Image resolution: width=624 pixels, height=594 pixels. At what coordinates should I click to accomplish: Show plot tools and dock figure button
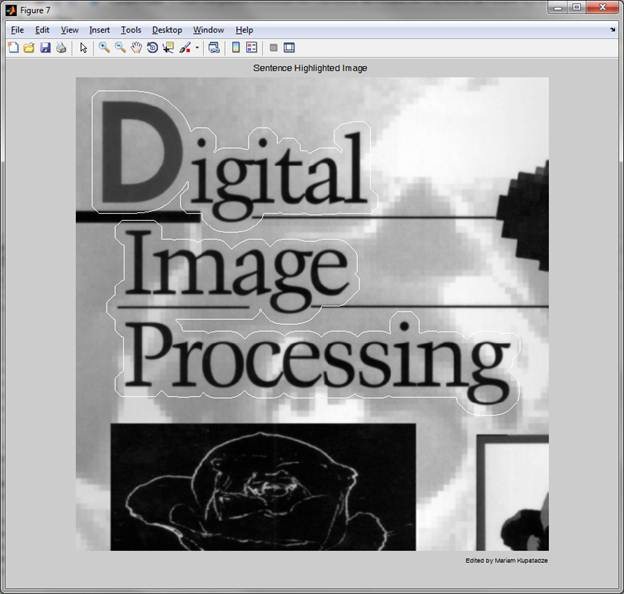(289, 47)
